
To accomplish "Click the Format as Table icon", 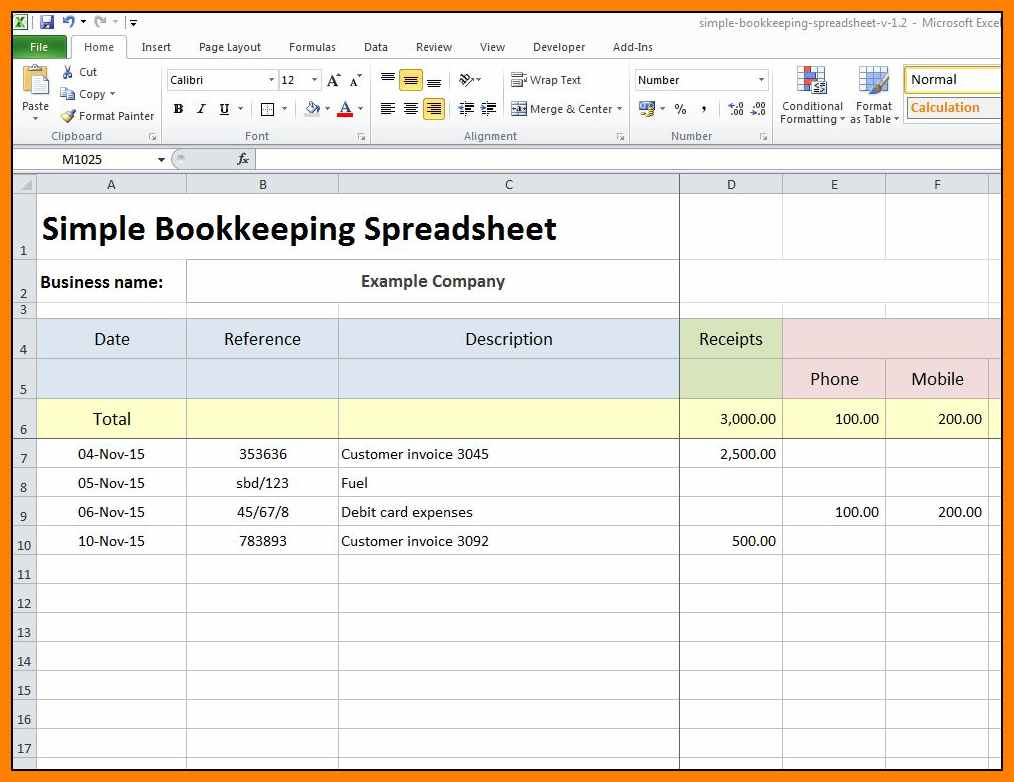I will tap(873, 96).
